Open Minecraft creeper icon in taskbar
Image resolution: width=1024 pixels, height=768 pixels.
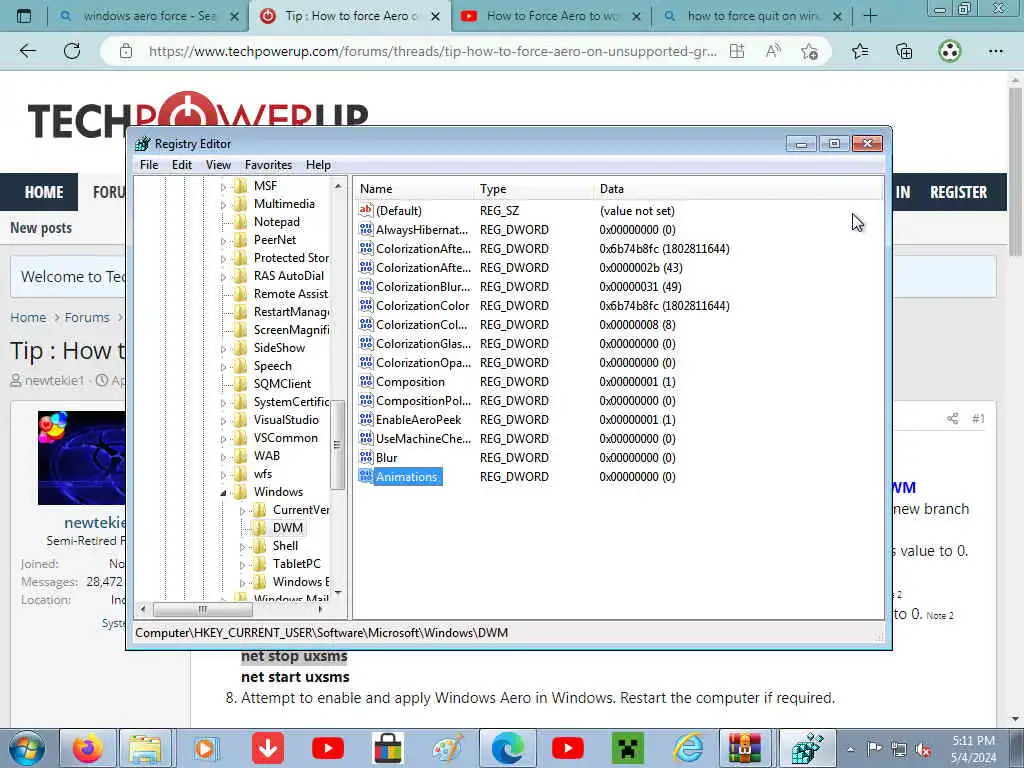[x=628, y=748]
